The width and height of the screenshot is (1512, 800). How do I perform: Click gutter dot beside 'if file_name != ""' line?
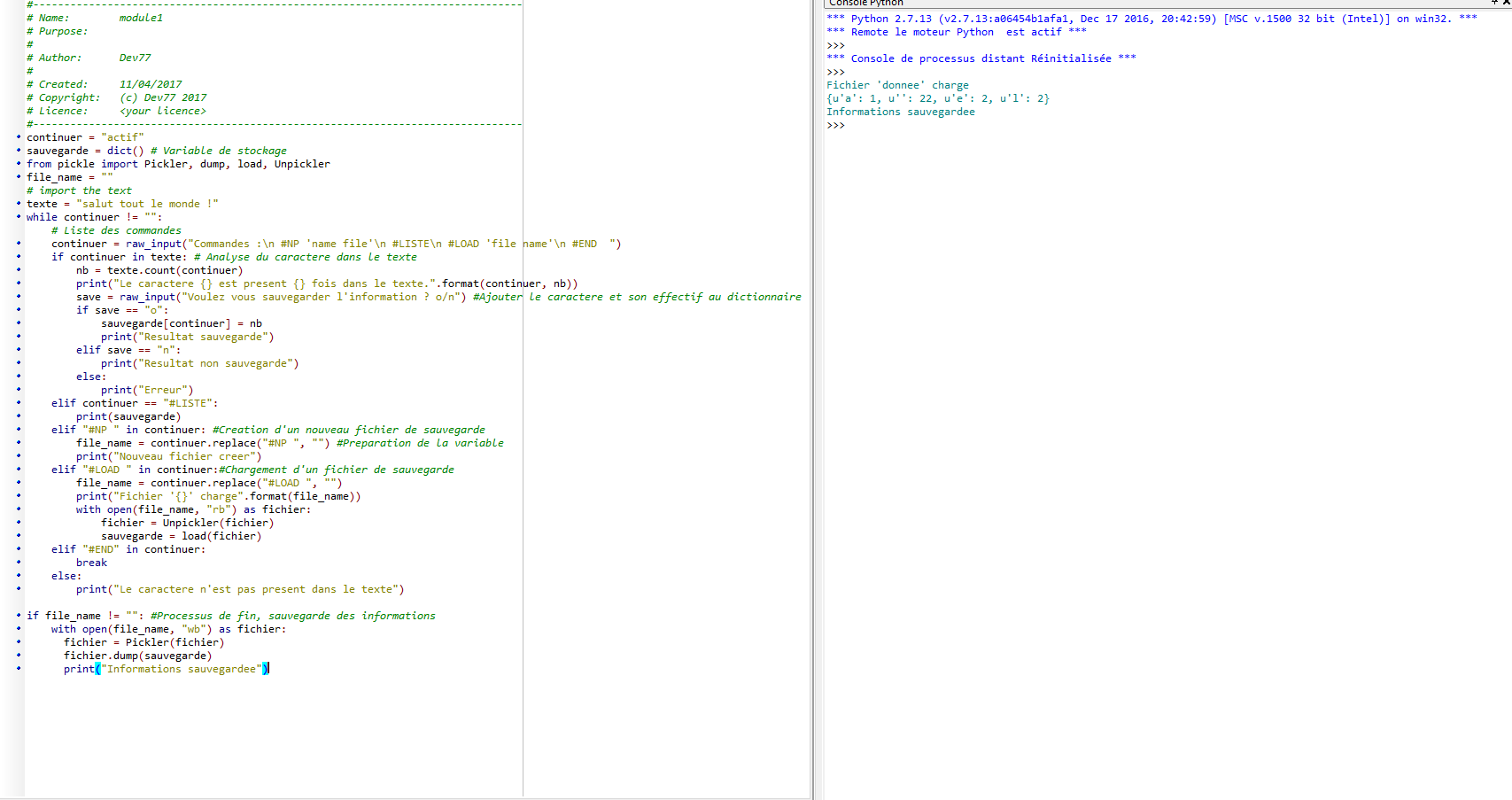coord(19,616)
